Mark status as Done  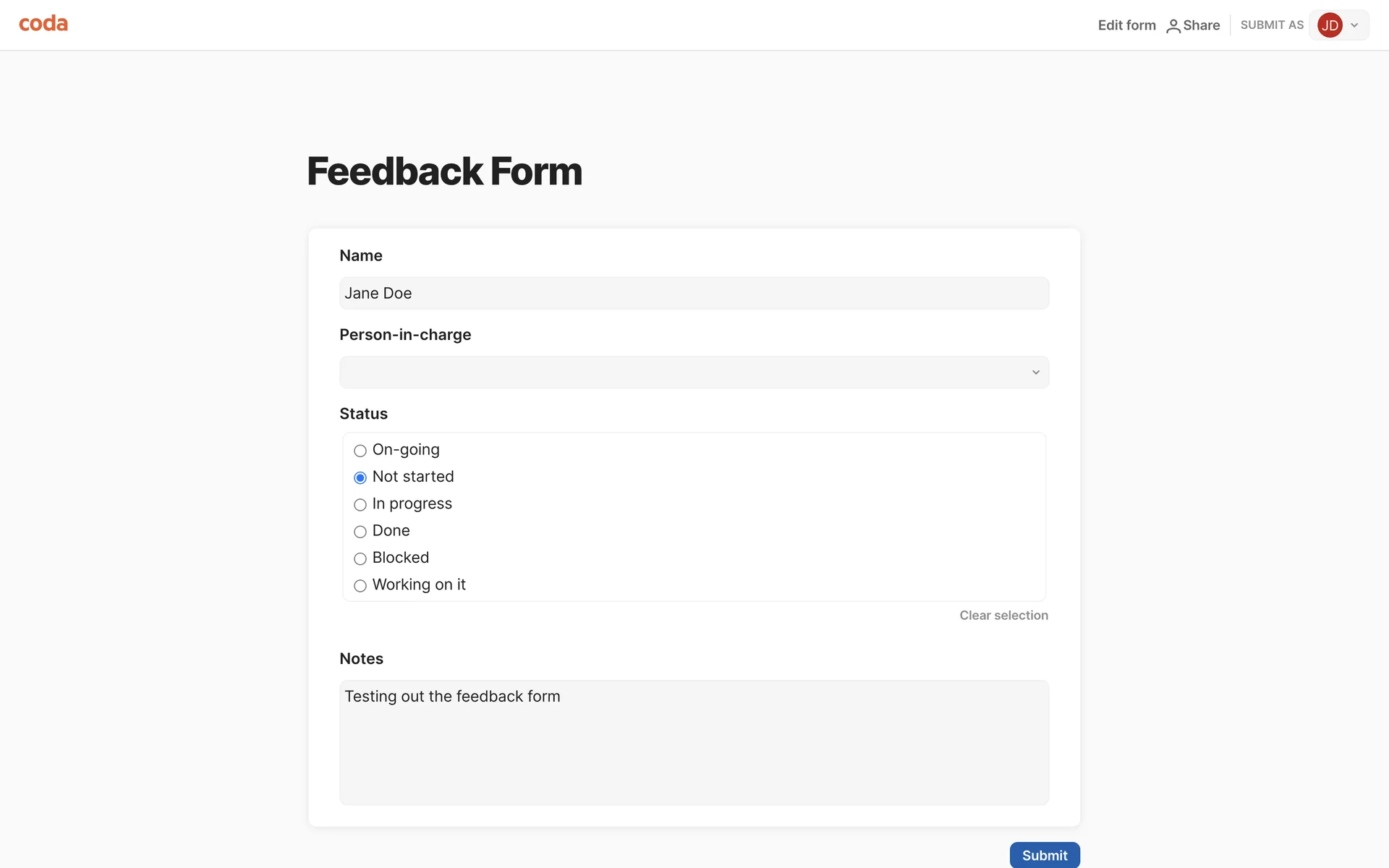360,532
